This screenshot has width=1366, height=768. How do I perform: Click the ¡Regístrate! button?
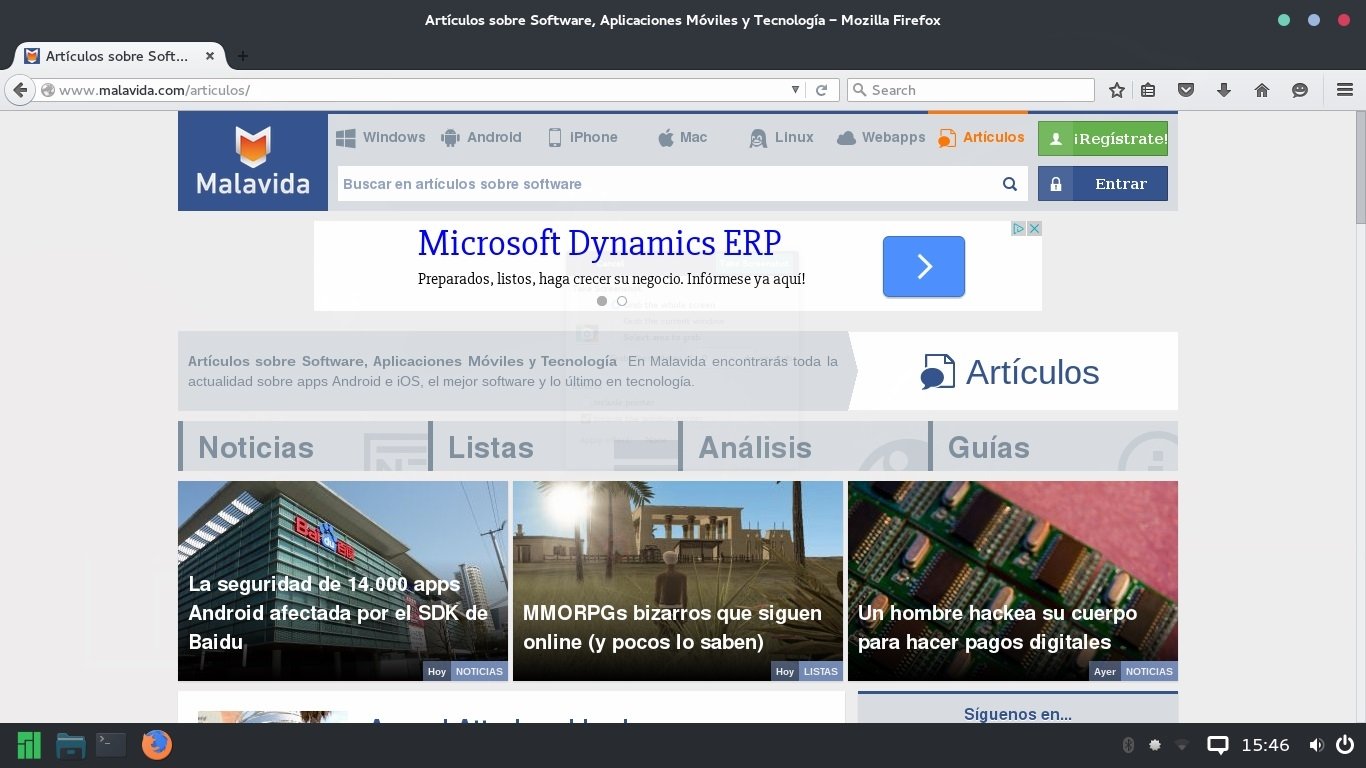[x=1103, y=139]
